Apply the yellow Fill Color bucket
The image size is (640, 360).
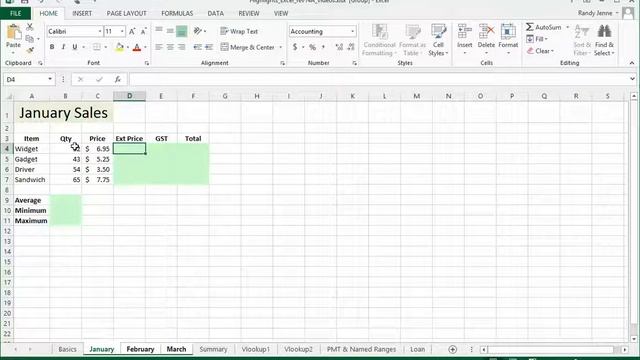120,47
